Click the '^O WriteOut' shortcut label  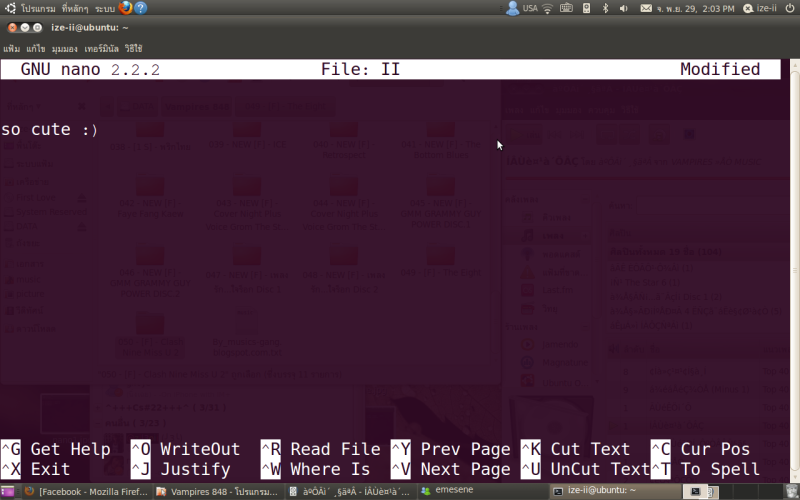[x=185, y=449]
